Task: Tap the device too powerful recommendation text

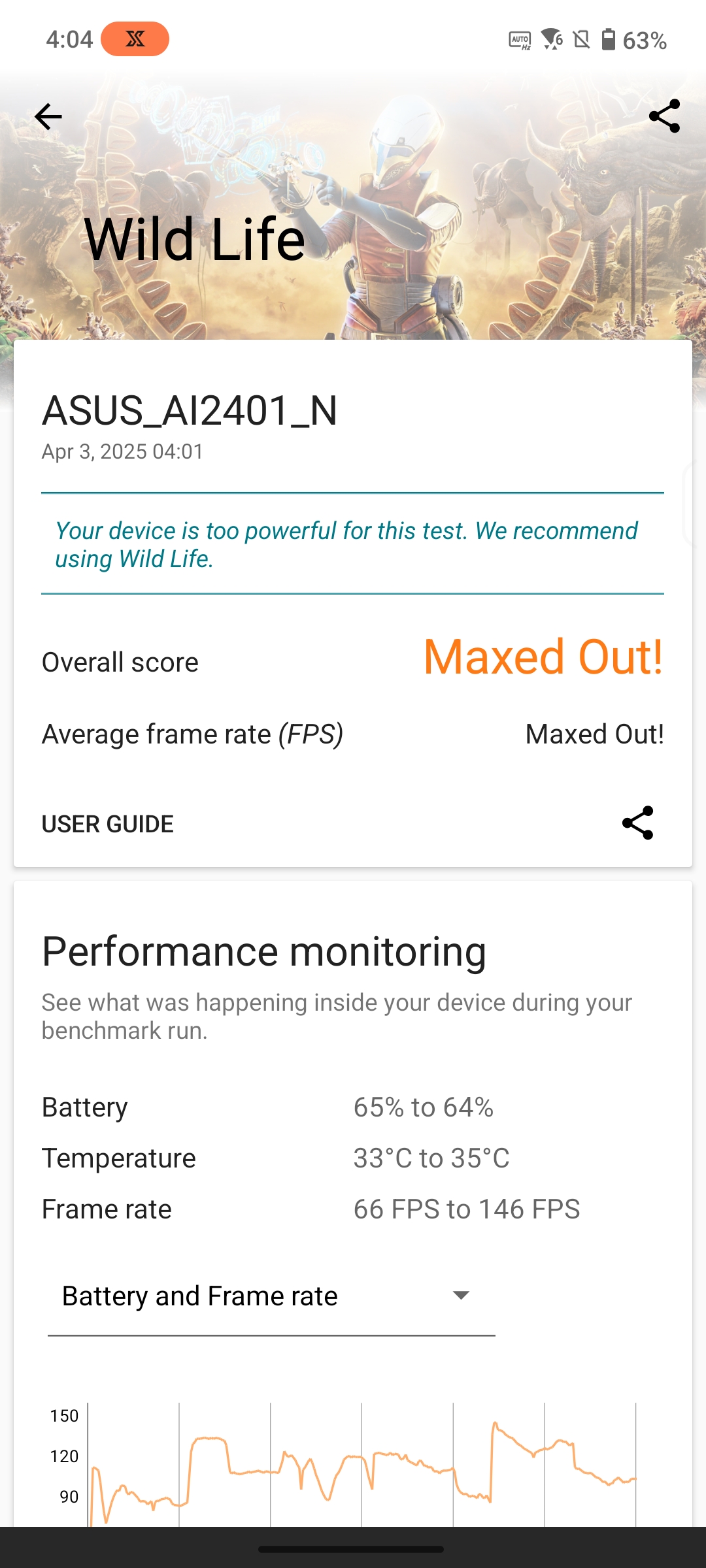Action: point(346,544)
